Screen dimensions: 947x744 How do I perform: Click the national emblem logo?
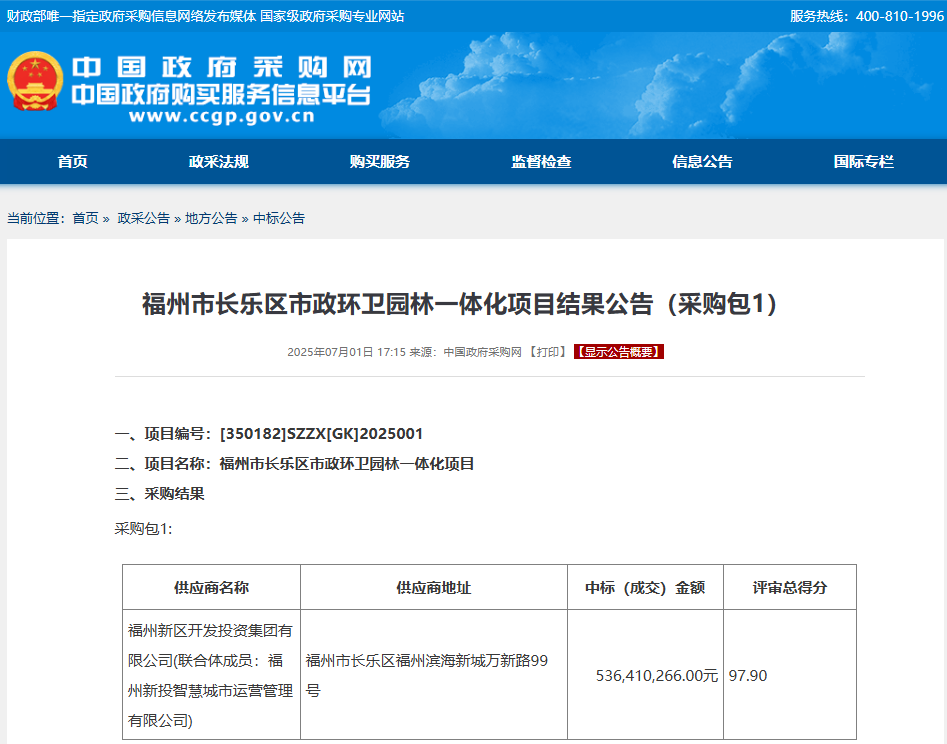coord(36,82)
